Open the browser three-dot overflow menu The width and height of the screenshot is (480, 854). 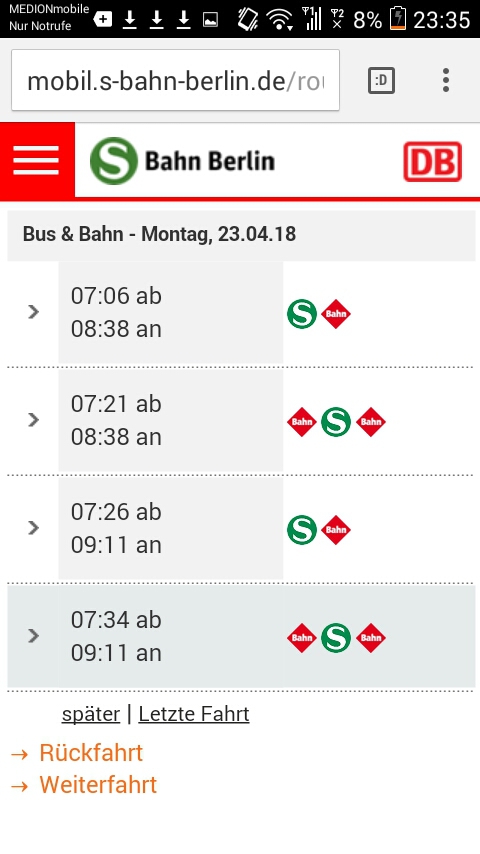[446, 80]
